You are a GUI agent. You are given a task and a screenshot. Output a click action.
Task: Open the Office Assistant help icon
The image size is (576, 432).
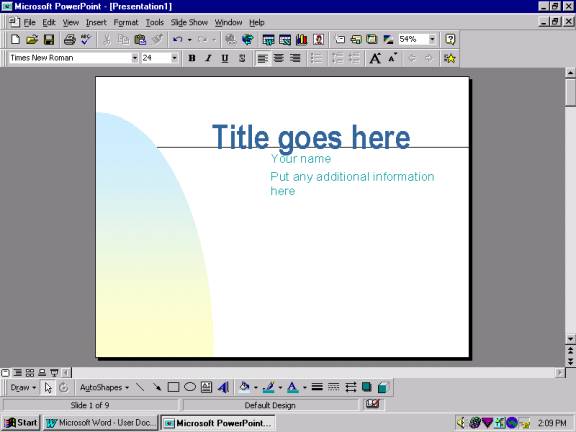tap(450, 39)
